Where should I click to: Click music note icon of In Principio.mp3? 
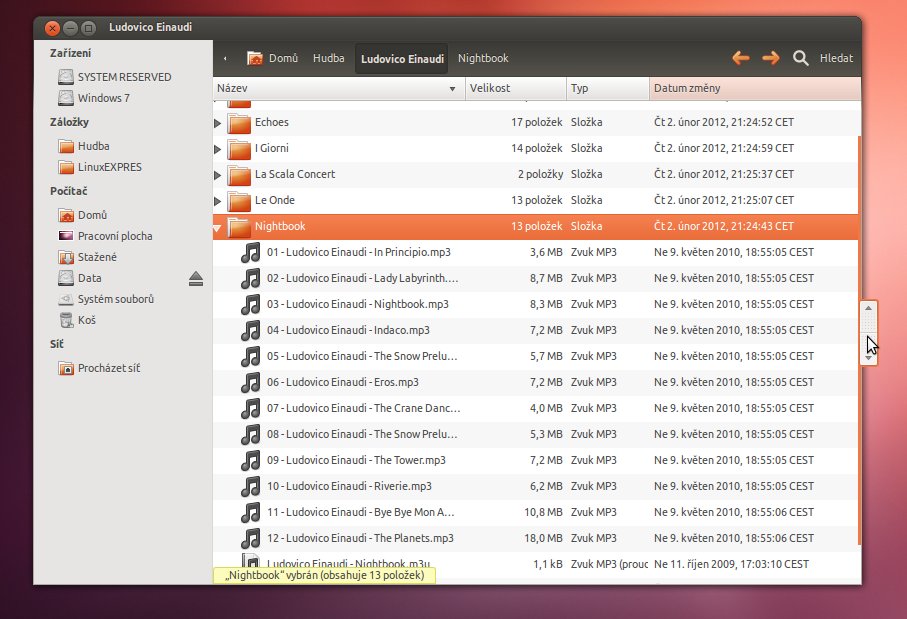tap(251, 252)
